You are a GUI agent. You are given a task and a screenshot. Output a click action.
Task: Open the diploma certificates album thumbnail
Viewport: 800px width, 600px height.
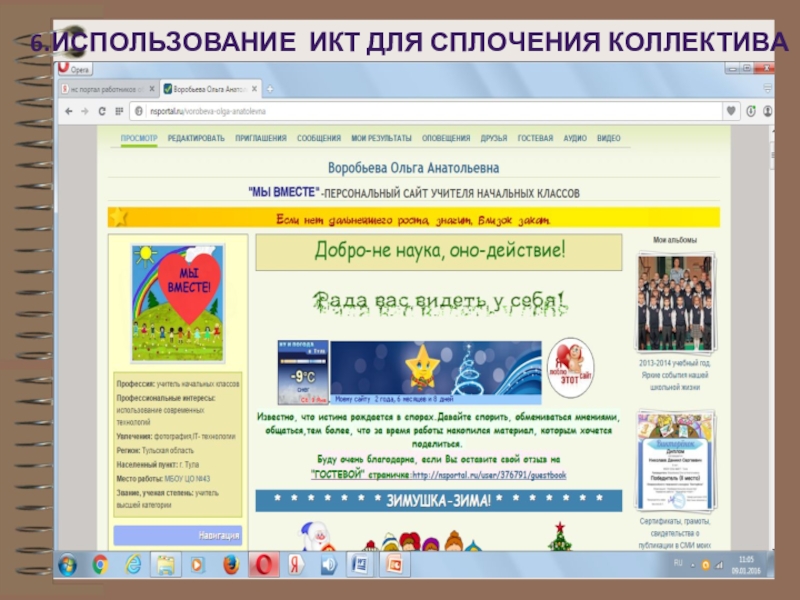pos(676,461)
